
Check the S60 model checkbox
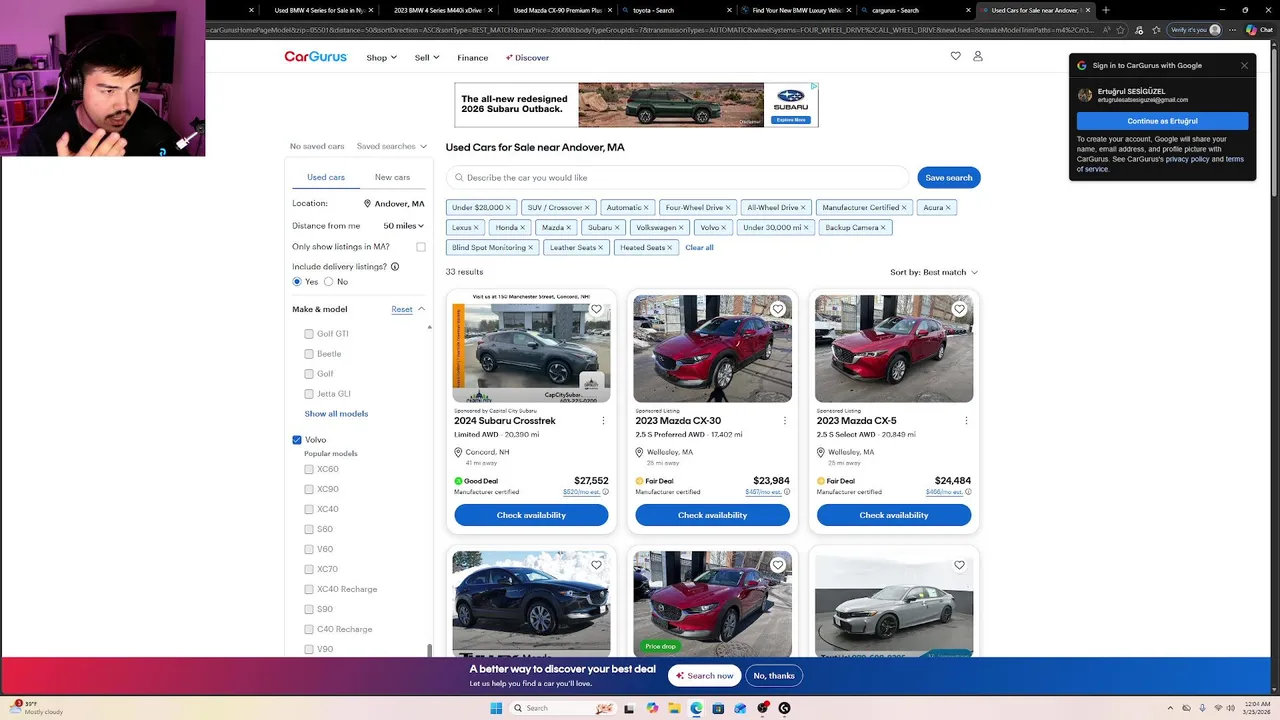(309, 529)
